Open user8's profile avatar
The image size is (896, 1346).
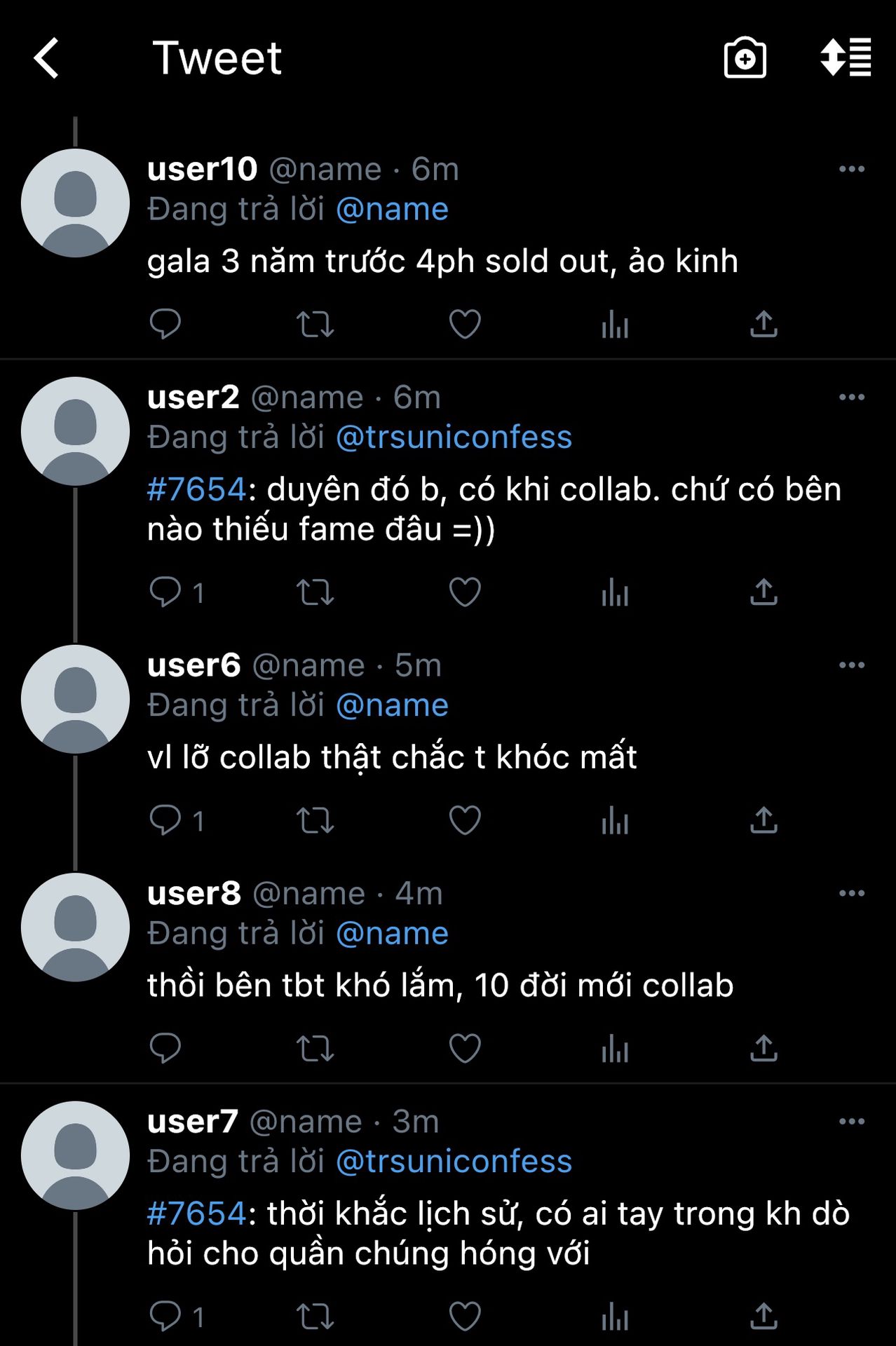(75, 927)
